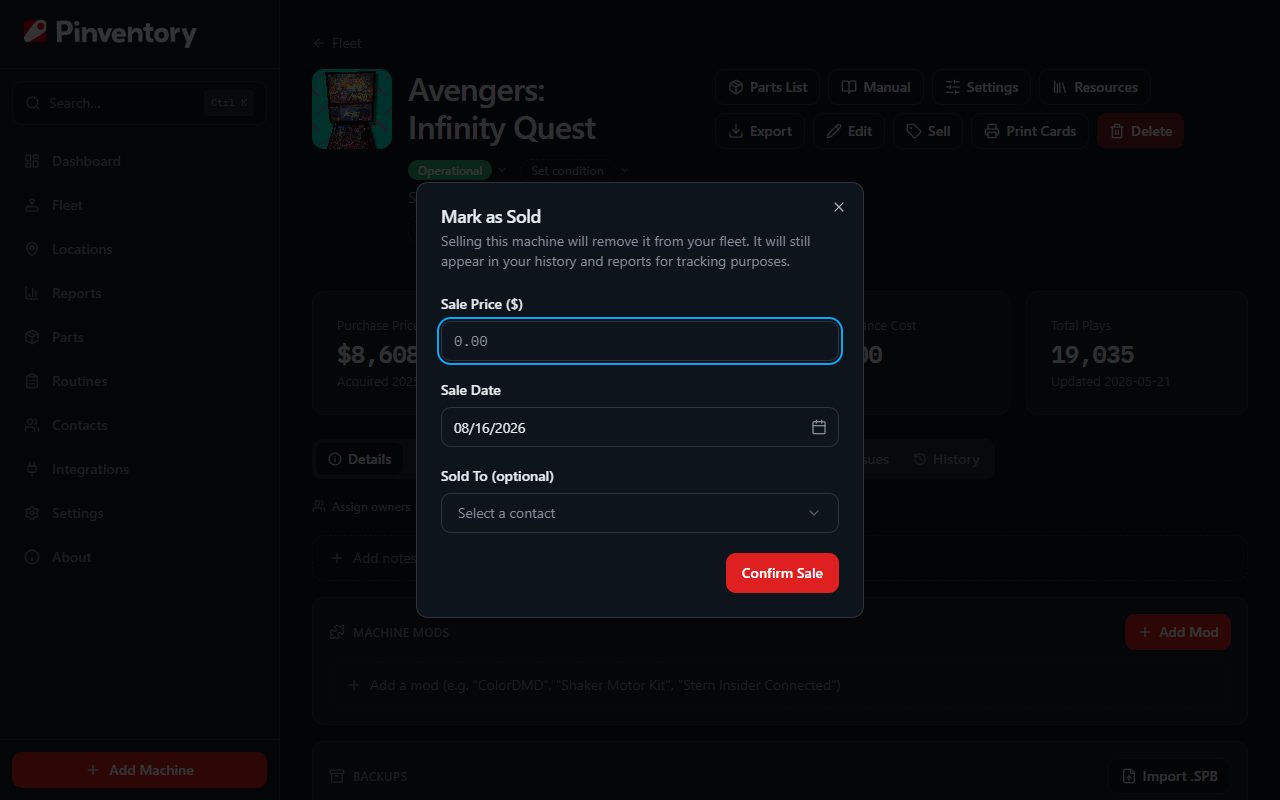
Task: Open the machine Manual button
Action: tap(876, 87)
